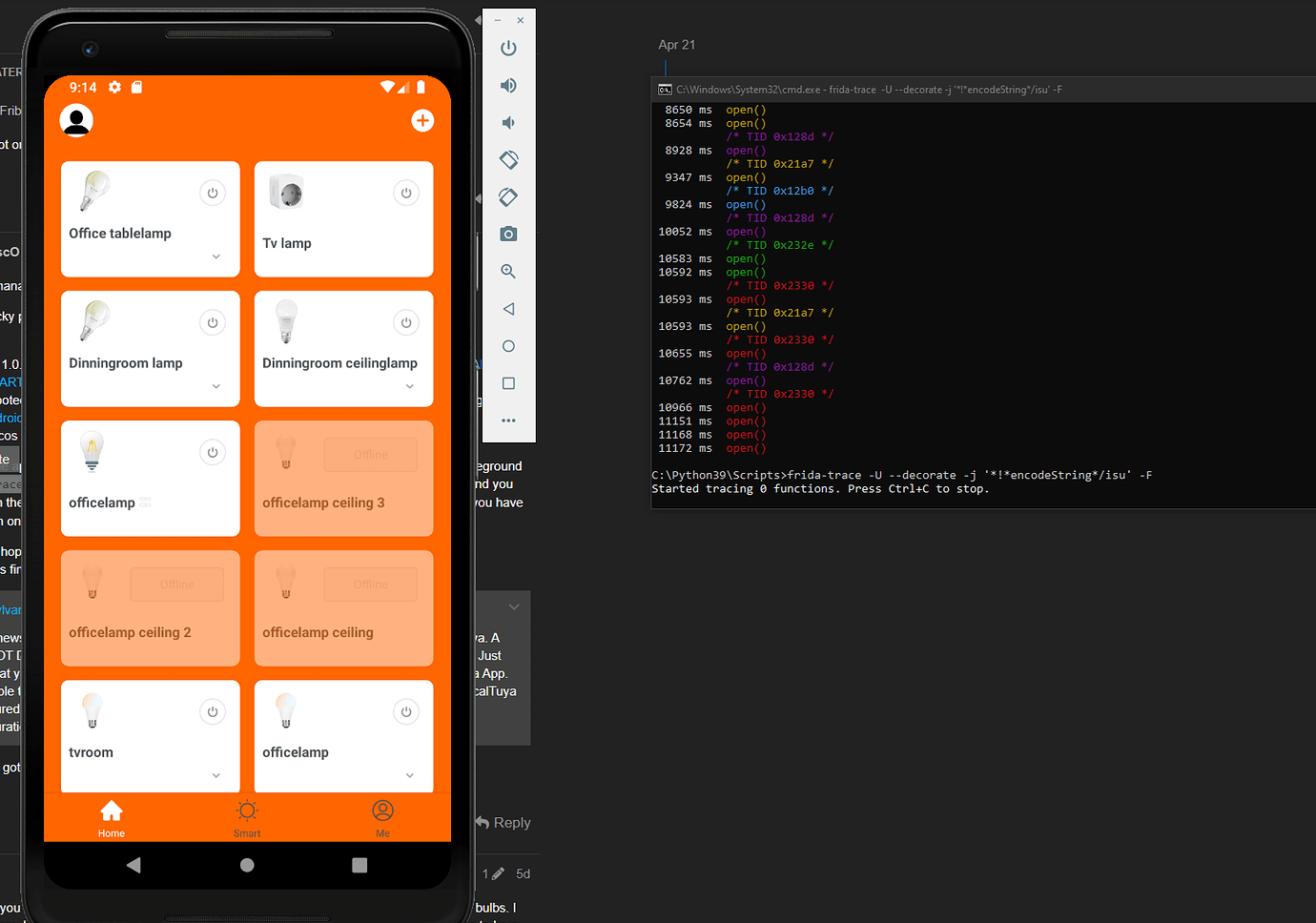Screen dimensions: 1316x923
Task: Click emulator zoom magnifier icon
Action: pos(508,271)
